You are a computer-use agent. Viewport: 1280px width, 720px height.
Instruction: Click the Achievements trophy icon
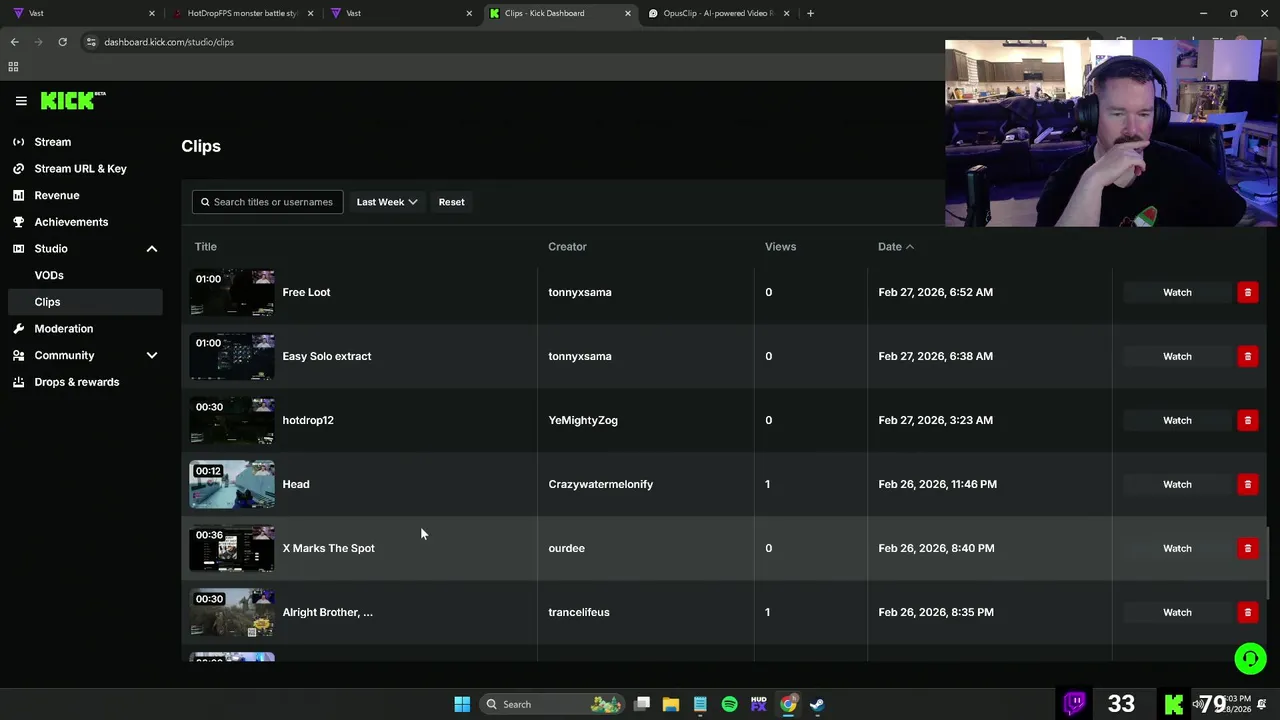[x=18, y=222]
